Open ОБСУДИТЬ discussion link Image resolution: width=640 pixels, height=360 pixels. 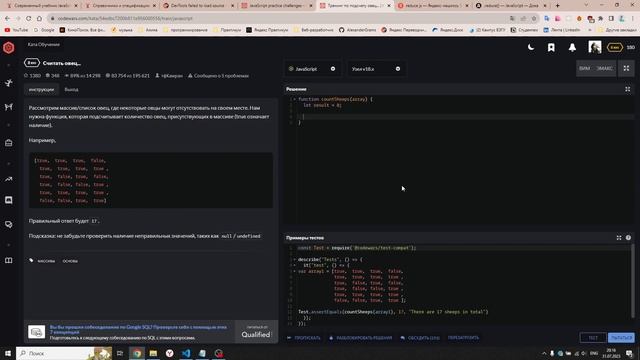tap(420, 338)
